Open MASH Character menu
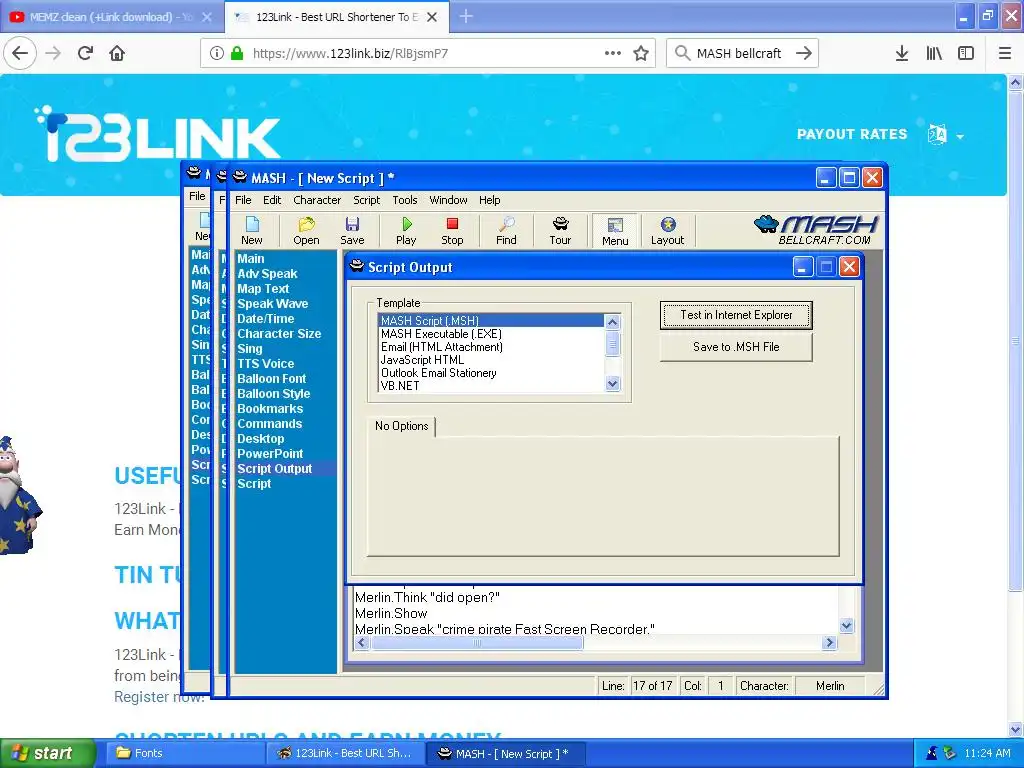This screenshot has height=768, width=1024. 317,200
